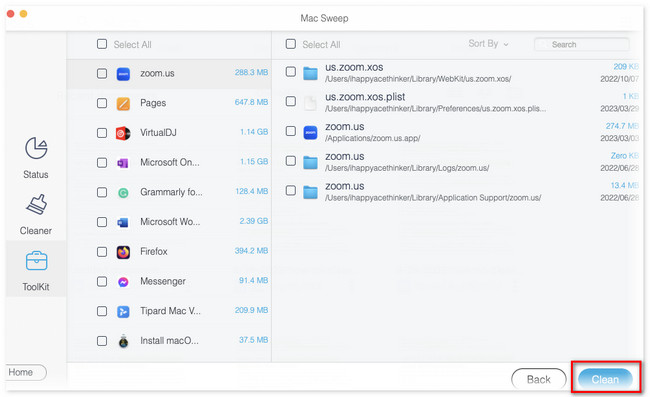650x397 pixels.
Task: Click the Home button
Action: tap(25, 372)
